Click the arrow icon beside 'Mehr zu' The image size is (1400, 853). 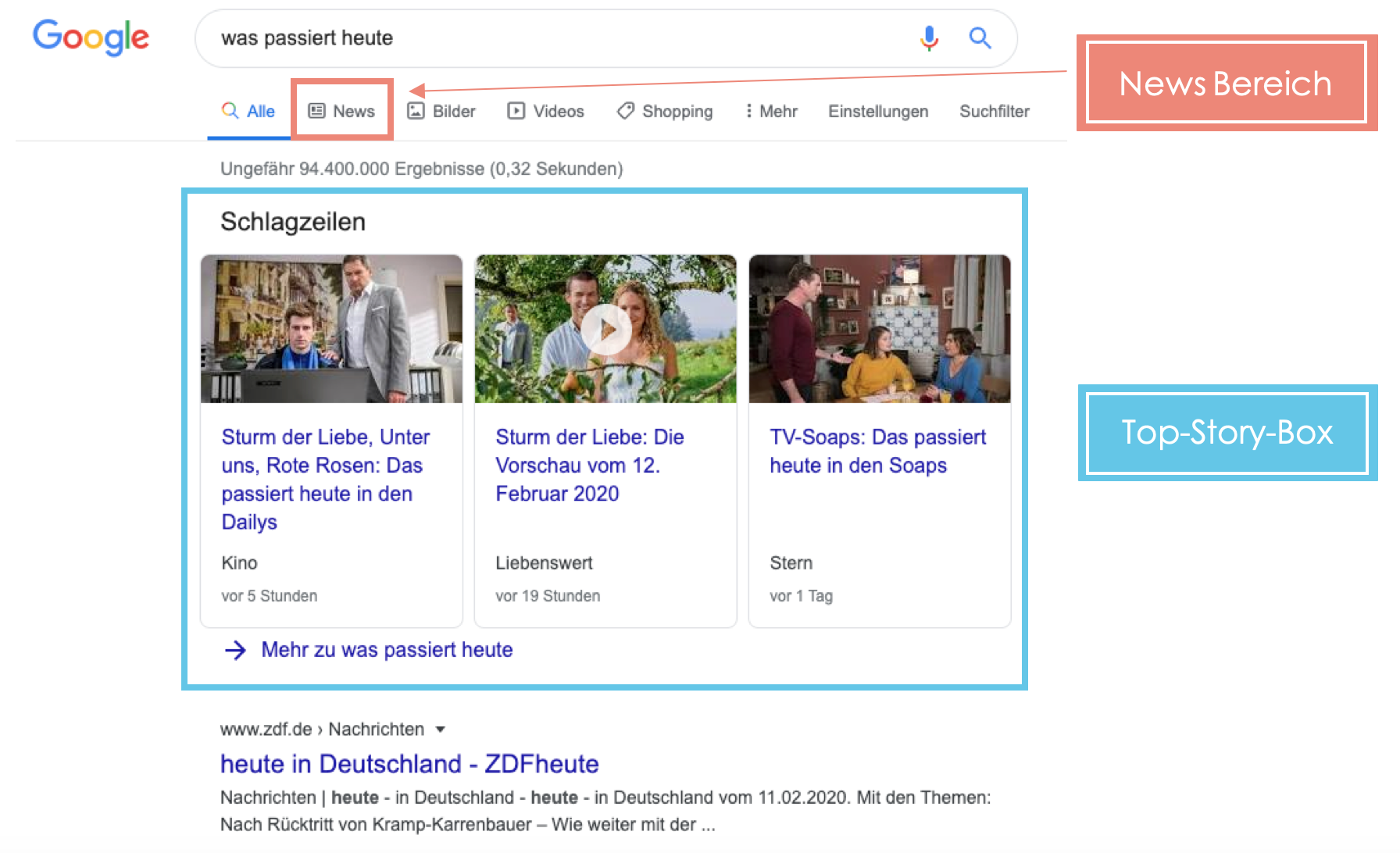tap(235, 650)
